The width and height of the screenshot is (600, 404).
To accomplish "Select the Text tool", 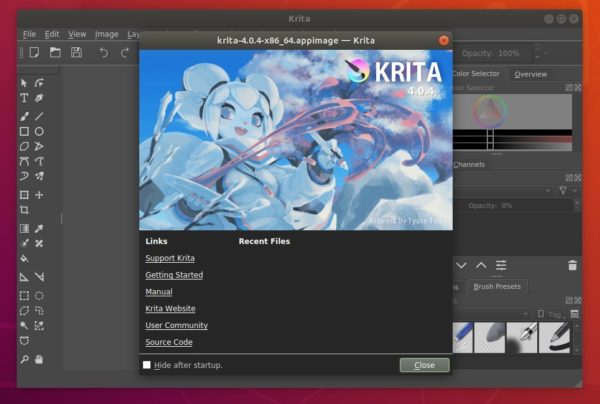I will coord(24,98).
